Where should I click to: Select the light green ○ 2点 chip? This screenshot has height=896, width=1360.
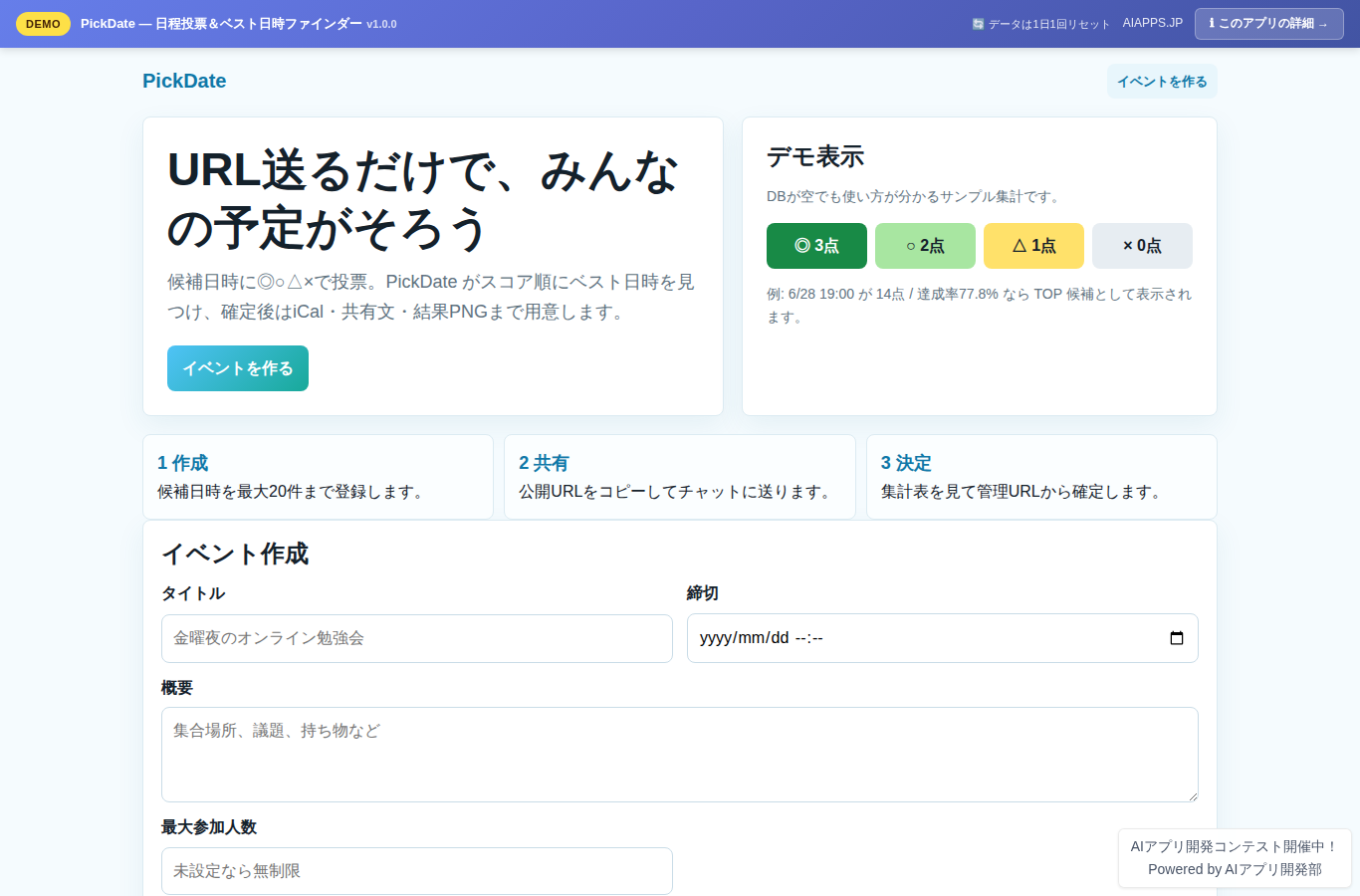(925, 246)
